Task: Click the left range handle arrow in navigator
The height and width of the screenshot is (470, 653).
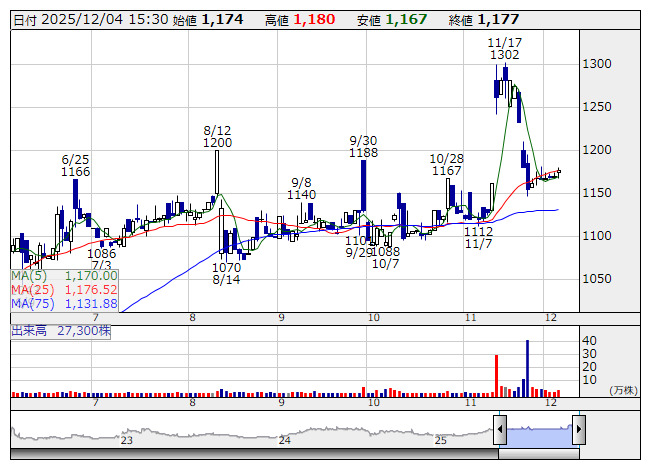Action: (x=500, y=429)
